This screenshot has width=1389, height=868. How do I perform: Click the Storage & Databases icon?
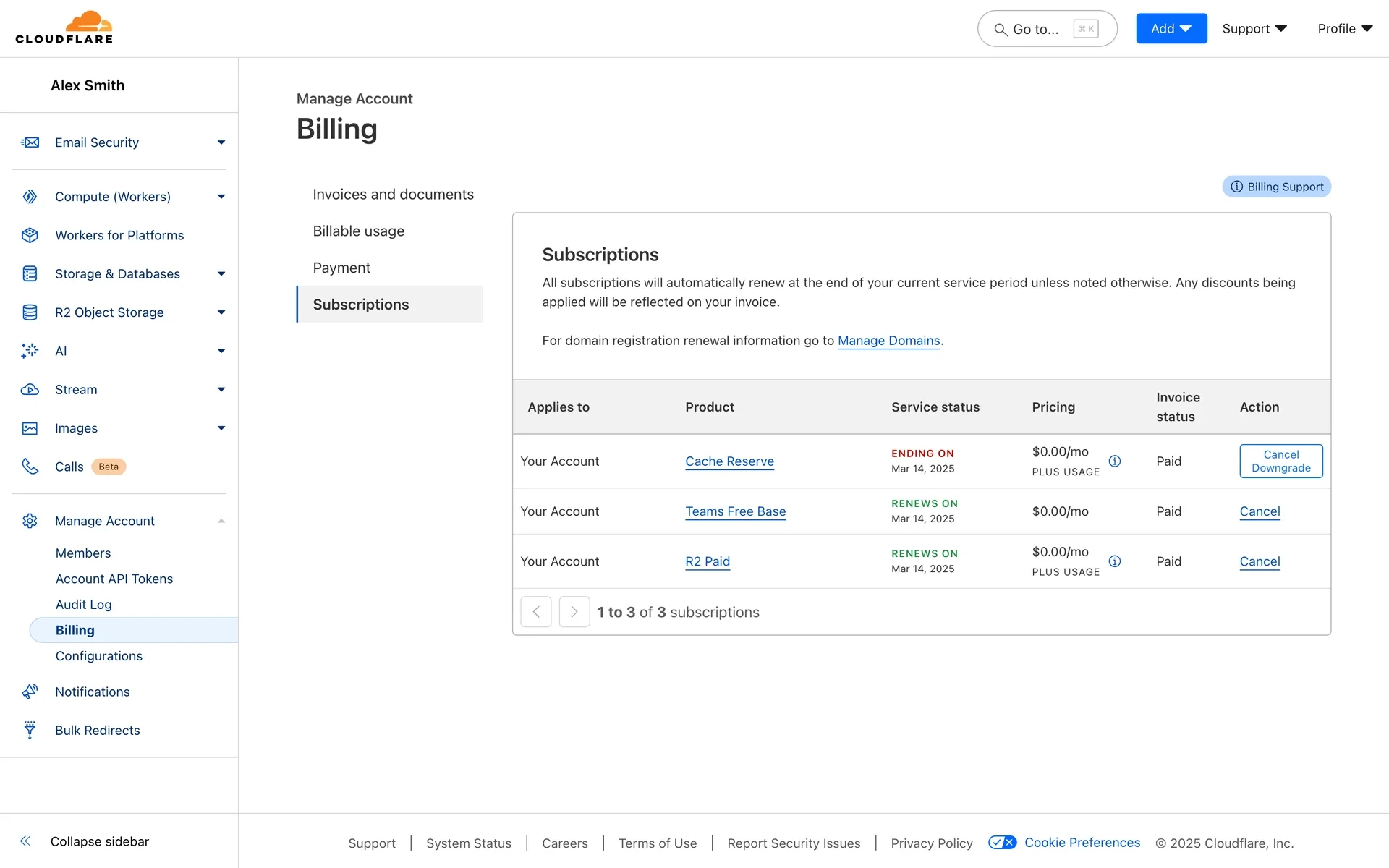(30, 273)
